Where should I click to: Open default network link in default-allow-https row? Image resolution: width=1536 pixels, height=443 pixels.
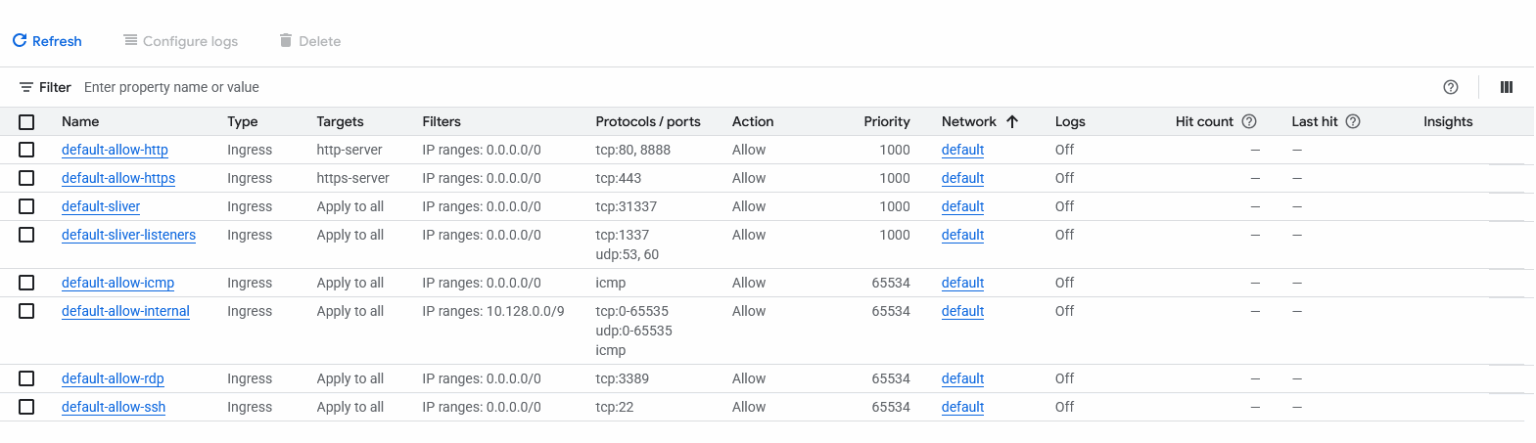click(x=963, y=178)
